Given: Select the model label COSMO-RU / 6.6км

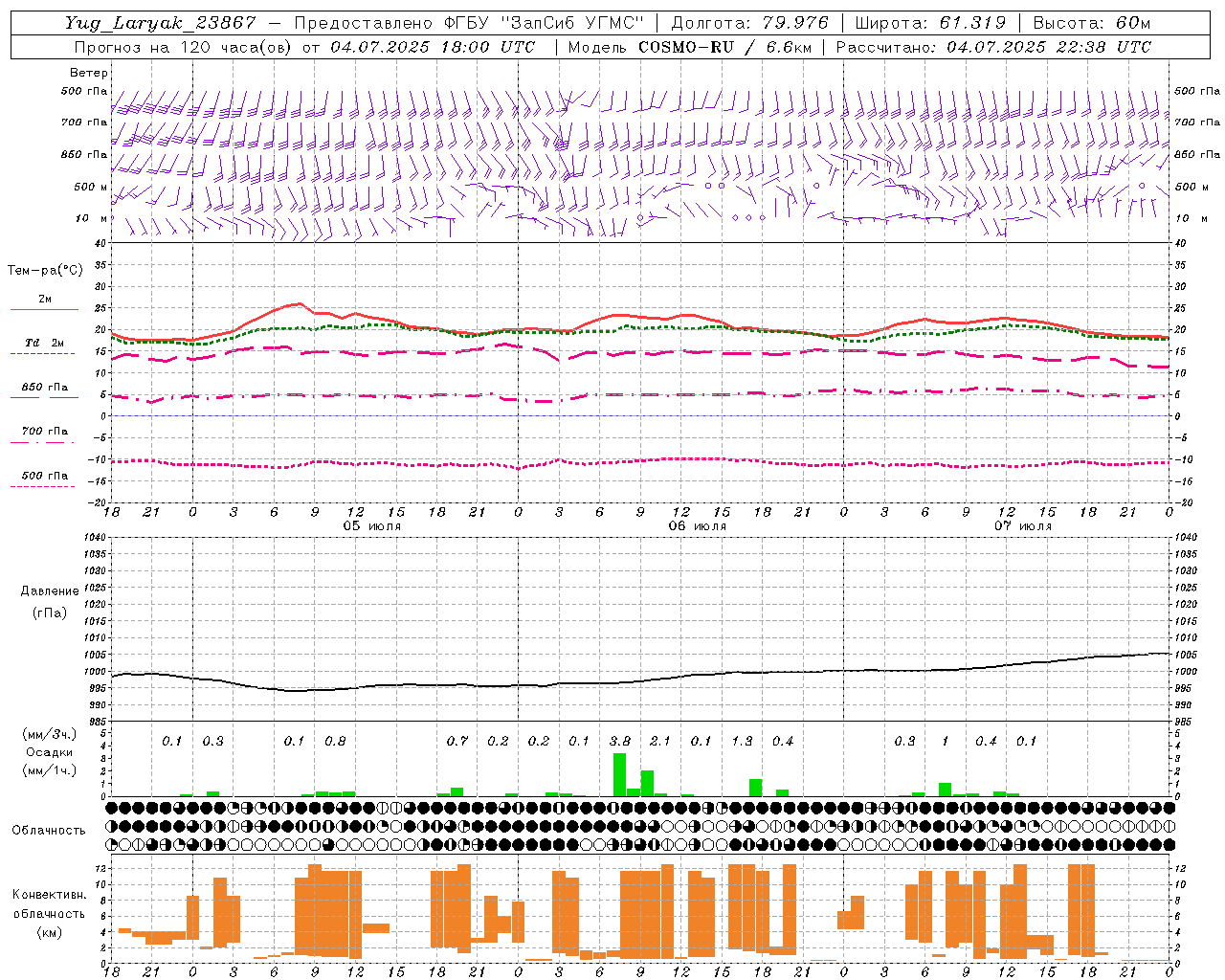Looking at the screenshot, I should [724, 47].
